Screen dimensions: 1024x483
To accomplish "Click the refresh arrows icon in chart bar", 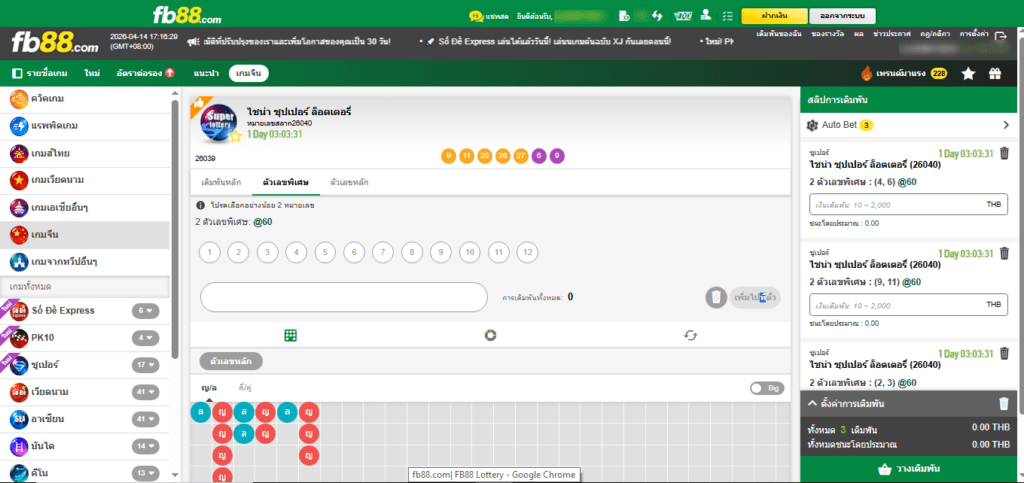I will click(x=690, y=335).
